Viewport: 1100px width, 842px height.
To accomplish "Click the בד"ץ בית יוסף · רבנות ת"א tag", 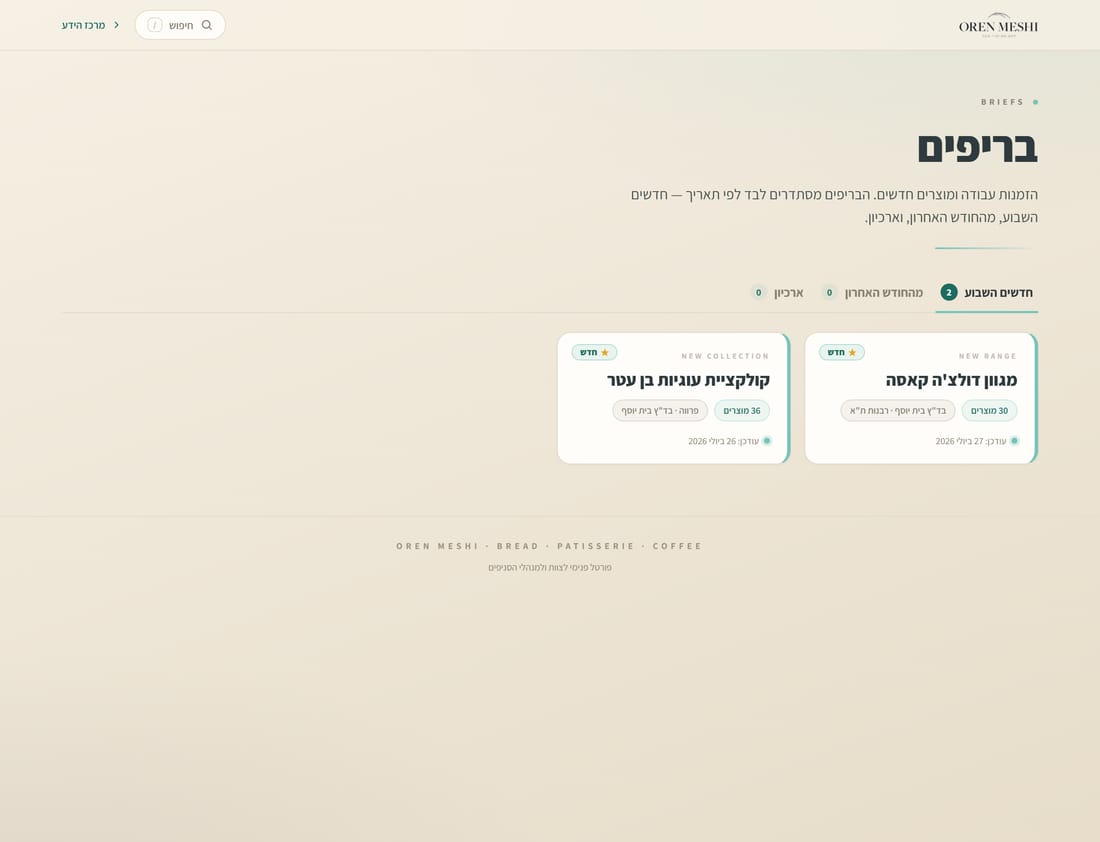I will click(898, 410).
